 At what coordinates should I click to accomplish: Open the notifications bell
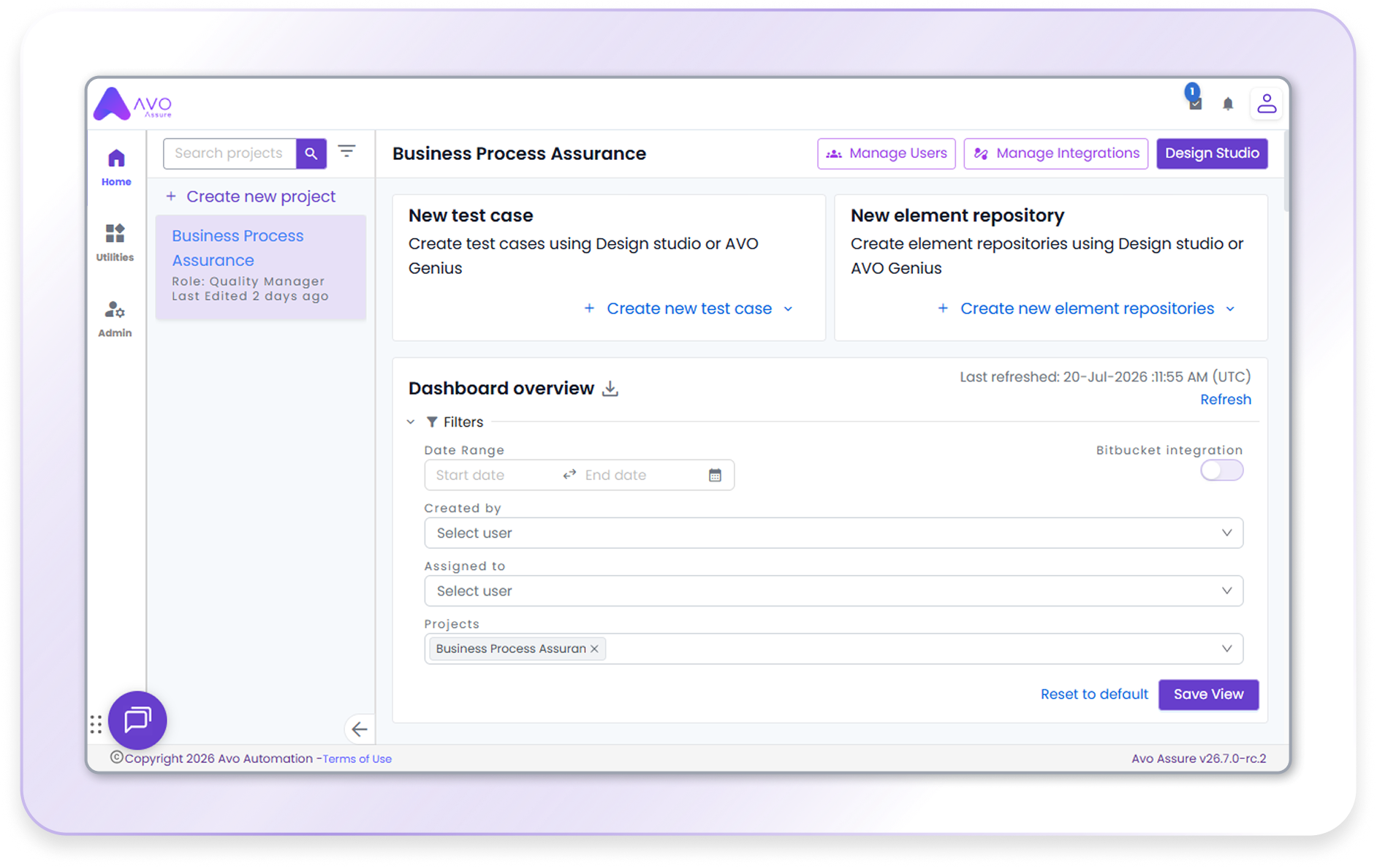coord(1228,104)
